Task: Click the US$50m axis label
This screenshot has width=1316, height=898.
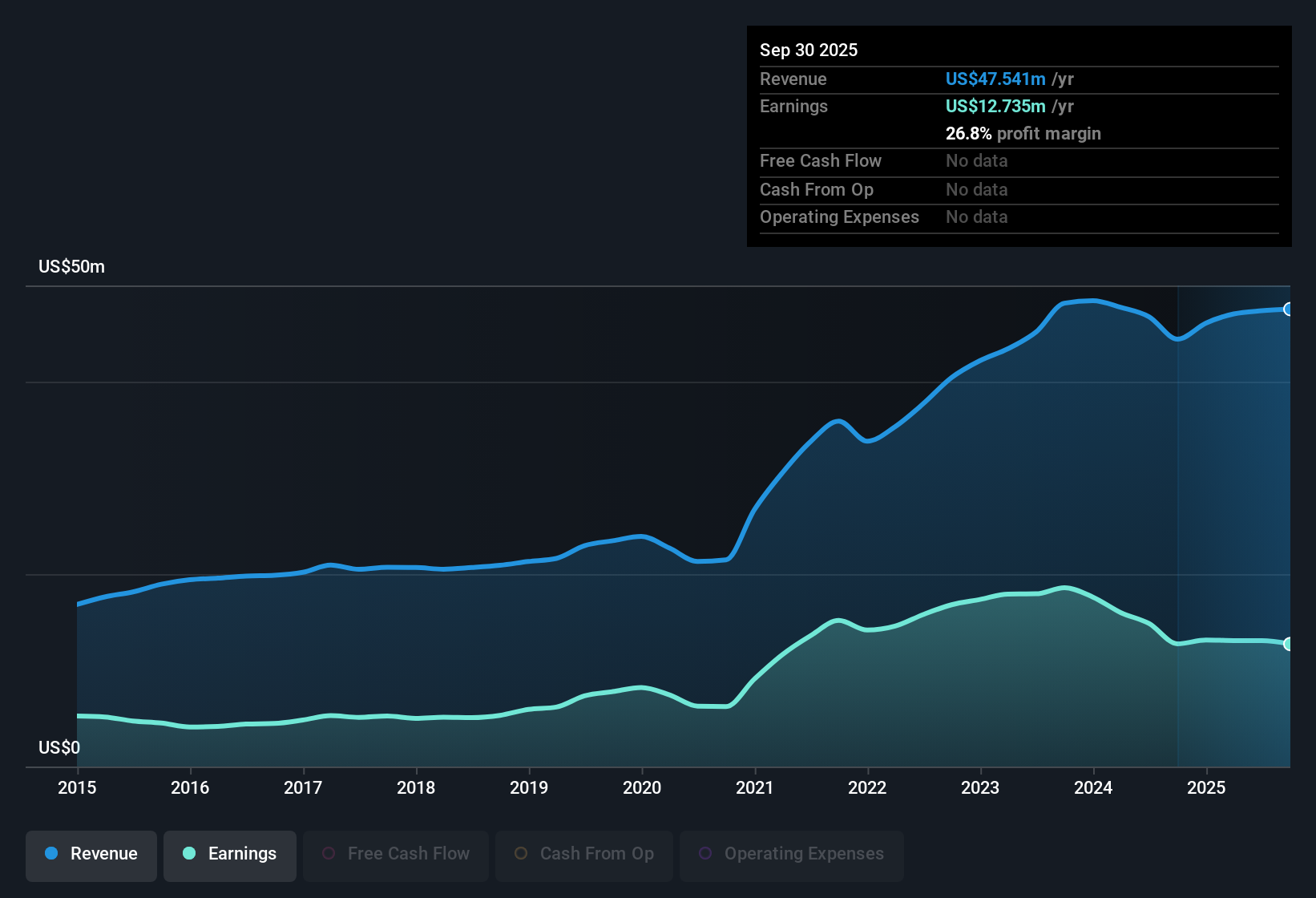Action: (71, 266)
